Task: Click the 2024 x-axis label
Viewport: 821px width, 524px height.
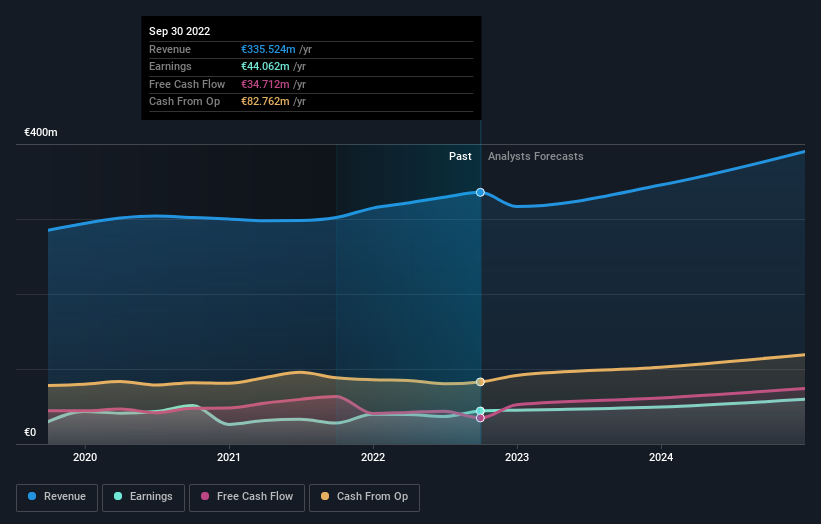Action: pos(661,457)
